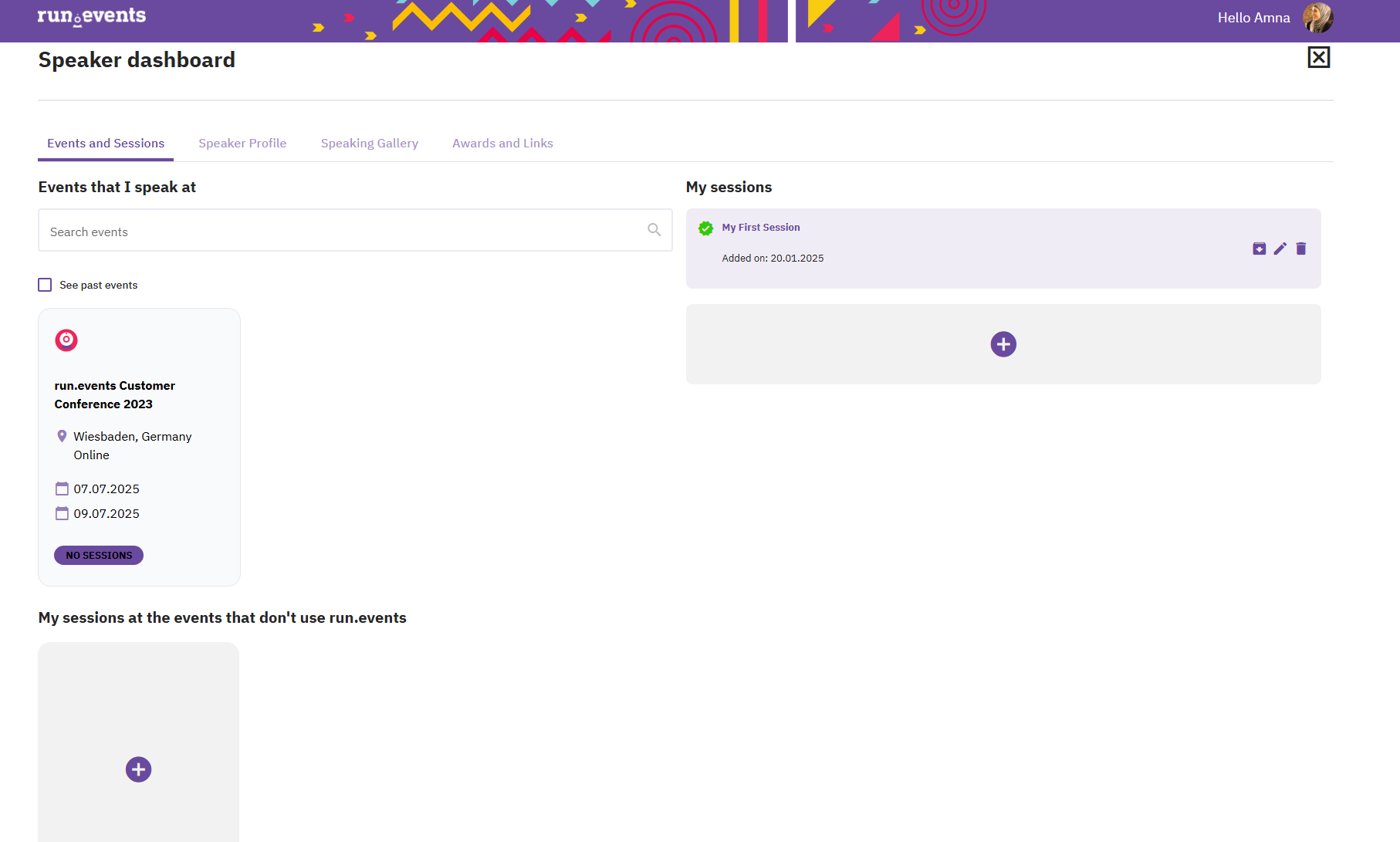Open the user avatar menu
Image resolution: width=1400 pixels, height=842 pixels.
[1318, 18]
